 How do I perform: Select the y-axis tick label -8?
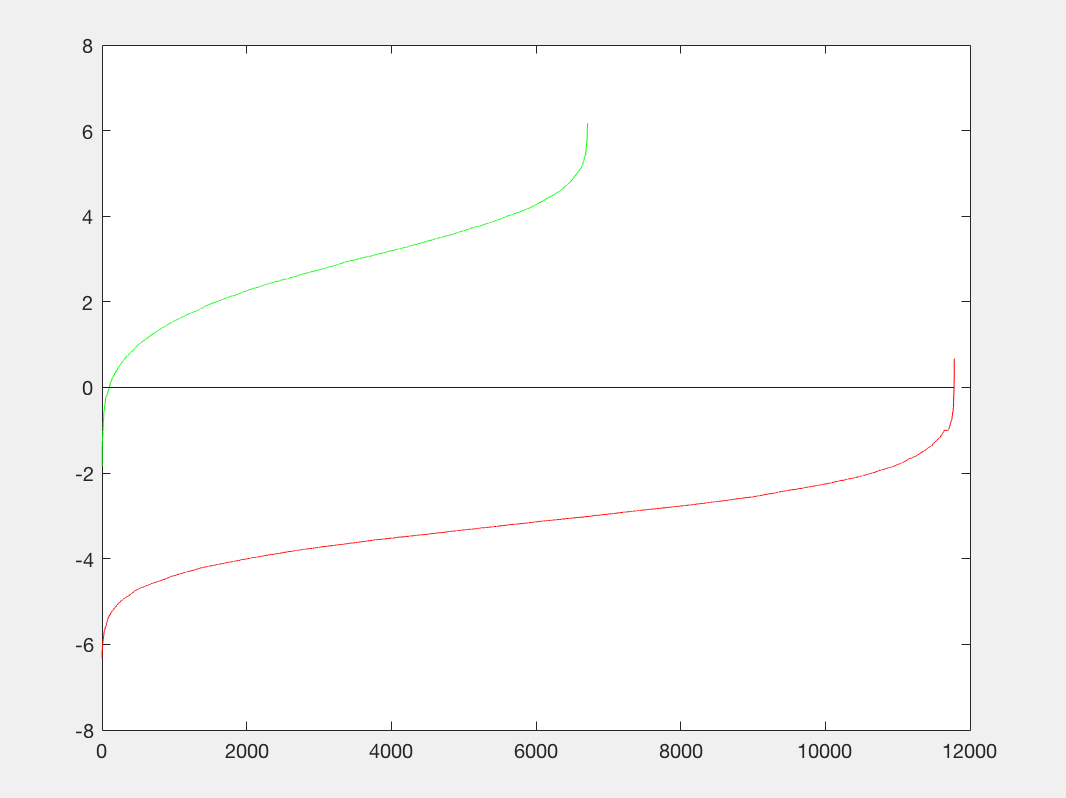coord(84,731)
